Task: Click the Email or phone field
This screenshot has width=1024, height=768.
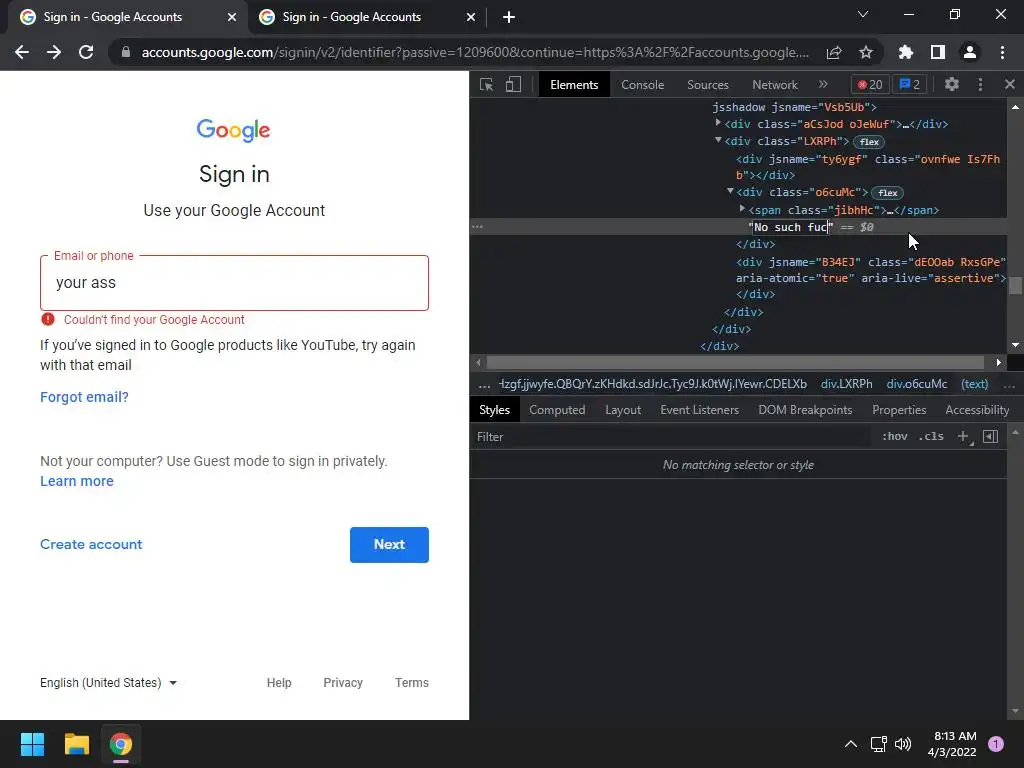Action: click(234, 283)
